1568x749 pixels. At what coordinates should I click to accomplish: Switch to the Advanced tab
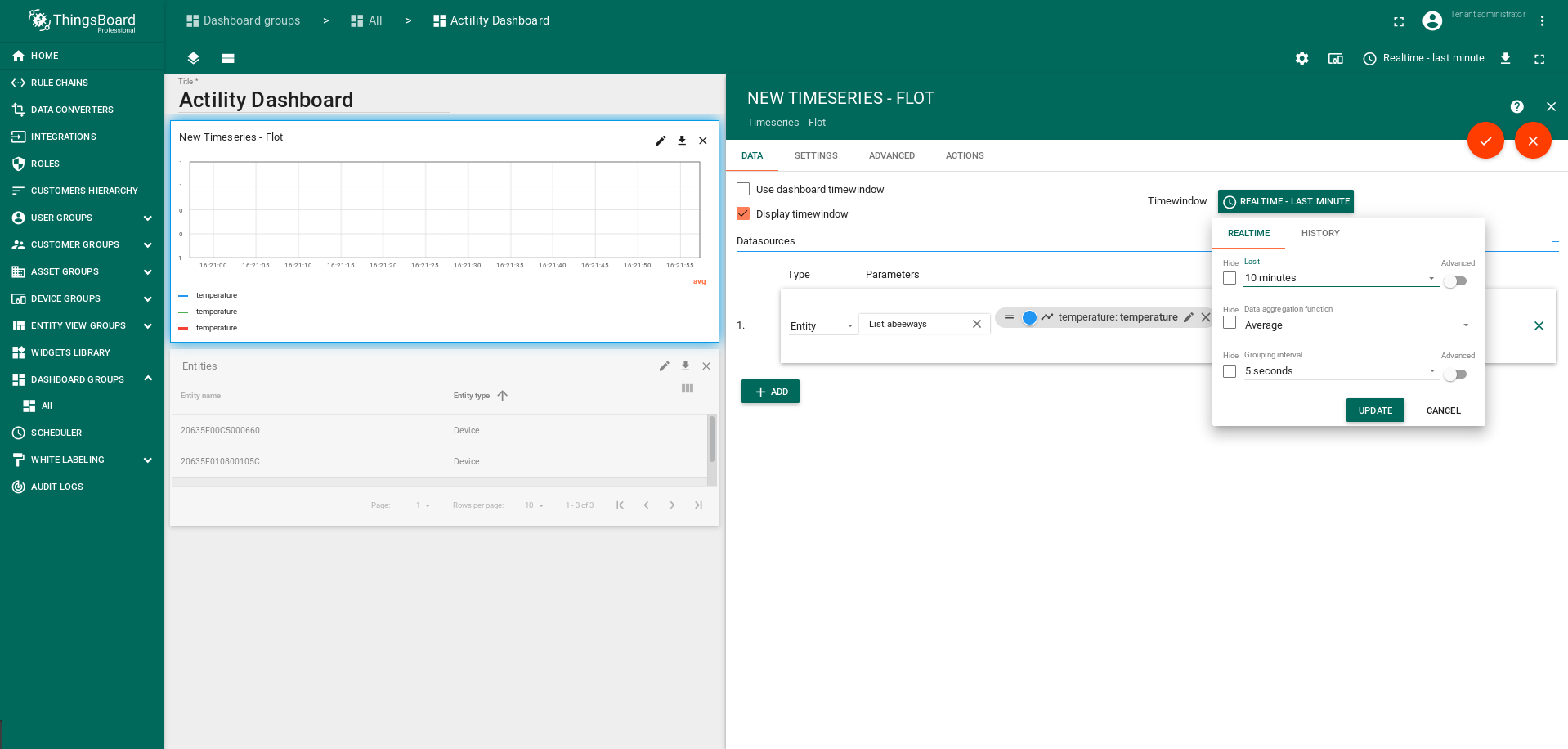pyautogui.click(x=891, y=155)
